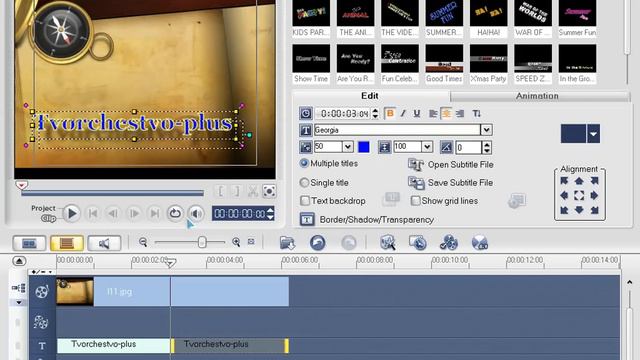
Task: Jump to the start of project
Action: point(93,213)
